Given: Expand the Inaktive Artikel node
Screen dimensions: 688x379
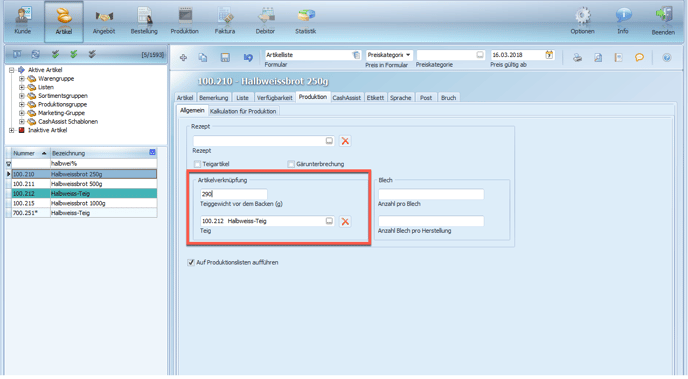Looking at the screenshot, I should tap(12, 130).
